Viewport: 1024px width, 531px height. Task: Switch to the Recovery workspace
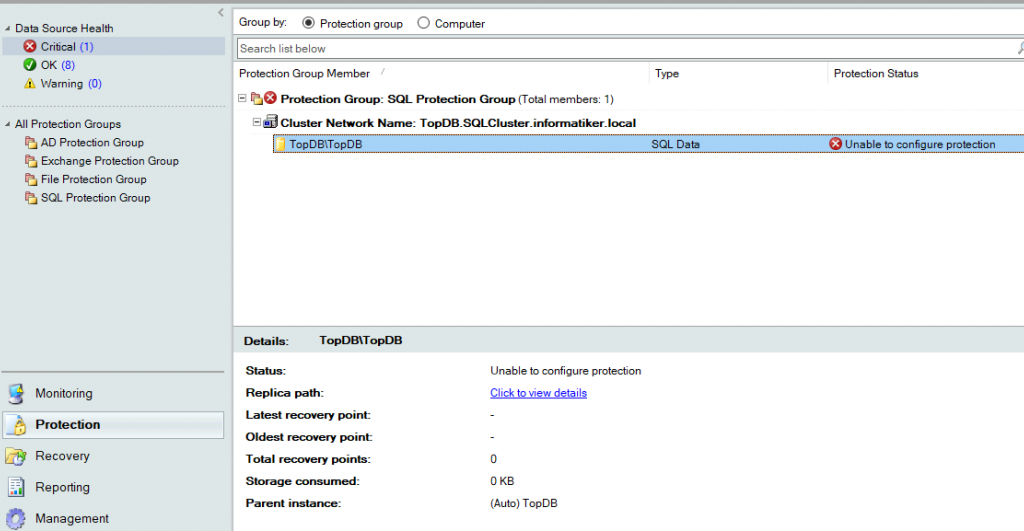[x=114, y=456]
